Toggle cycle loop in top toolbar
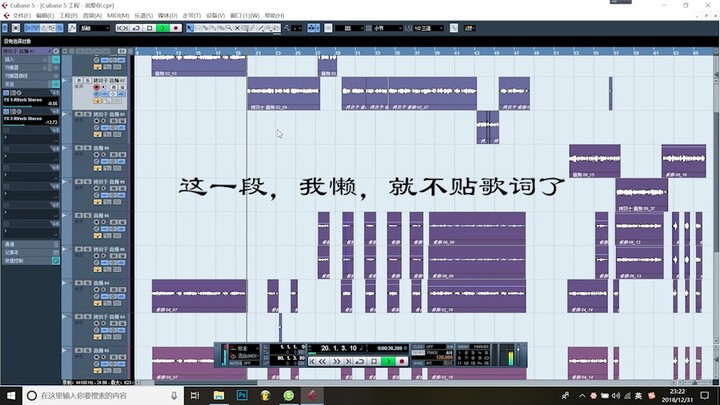This screenshot has height=405, width=720. tap(136, 28)
